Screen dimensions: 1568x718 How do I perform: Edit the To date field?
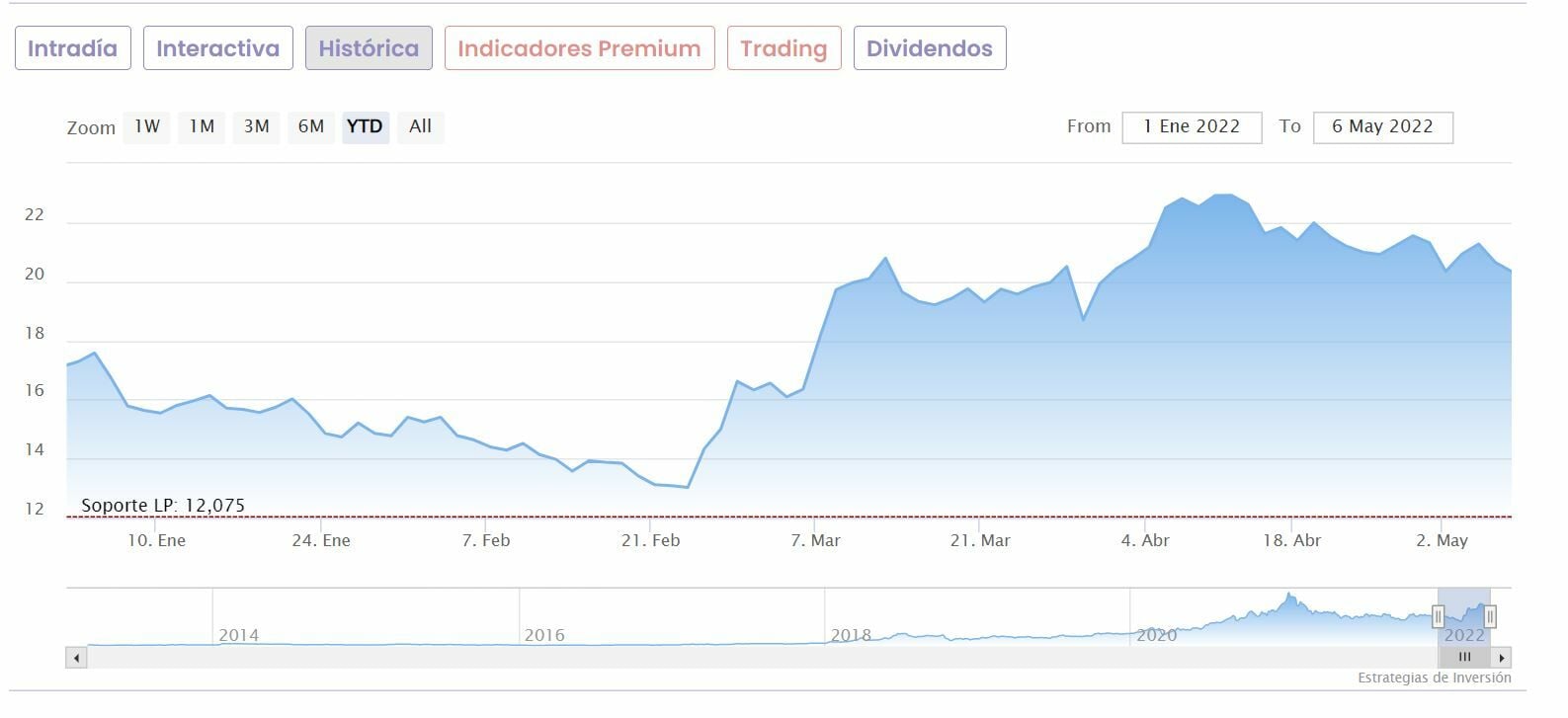[1382, 126]
